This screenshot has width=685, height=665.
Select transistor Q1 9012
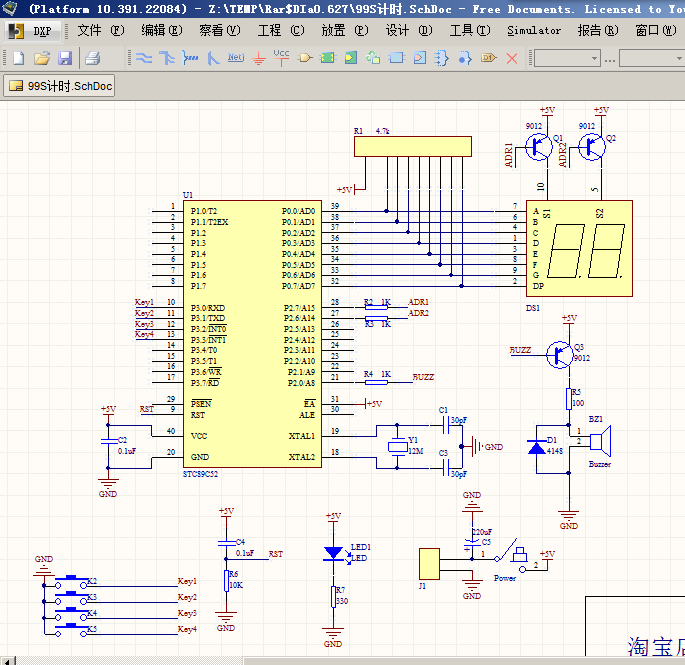[538, 147]
